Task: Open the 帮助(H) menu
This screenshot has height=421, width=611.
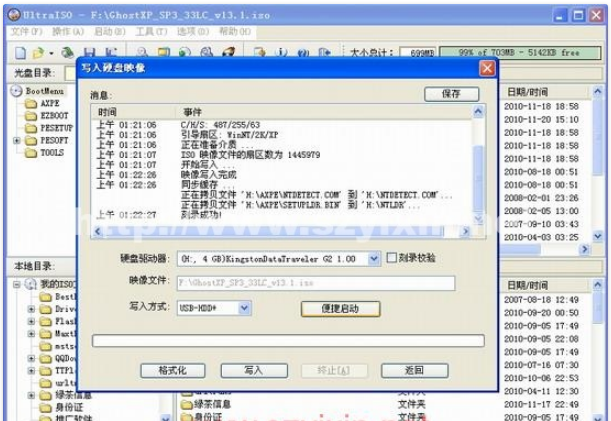Action: click(235, 32)
